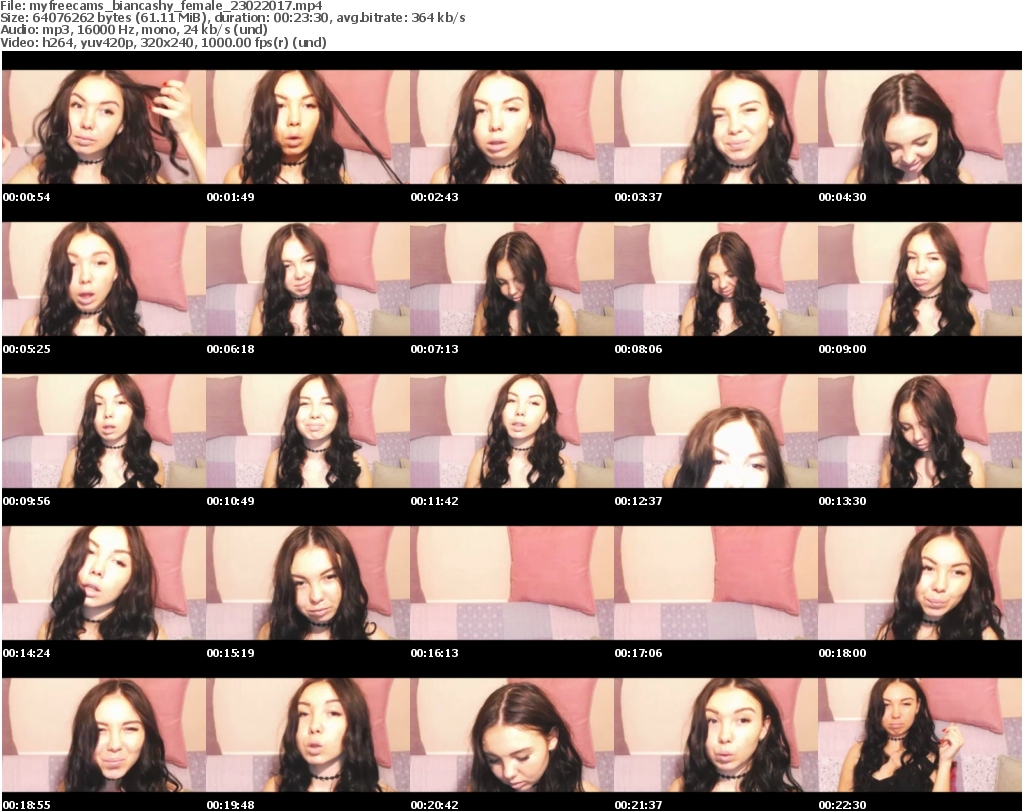Select the timestamp label 00:19:48
The height and width of the screenshot is (811, 1024).
pyautogui.click(x=231, y=805)
